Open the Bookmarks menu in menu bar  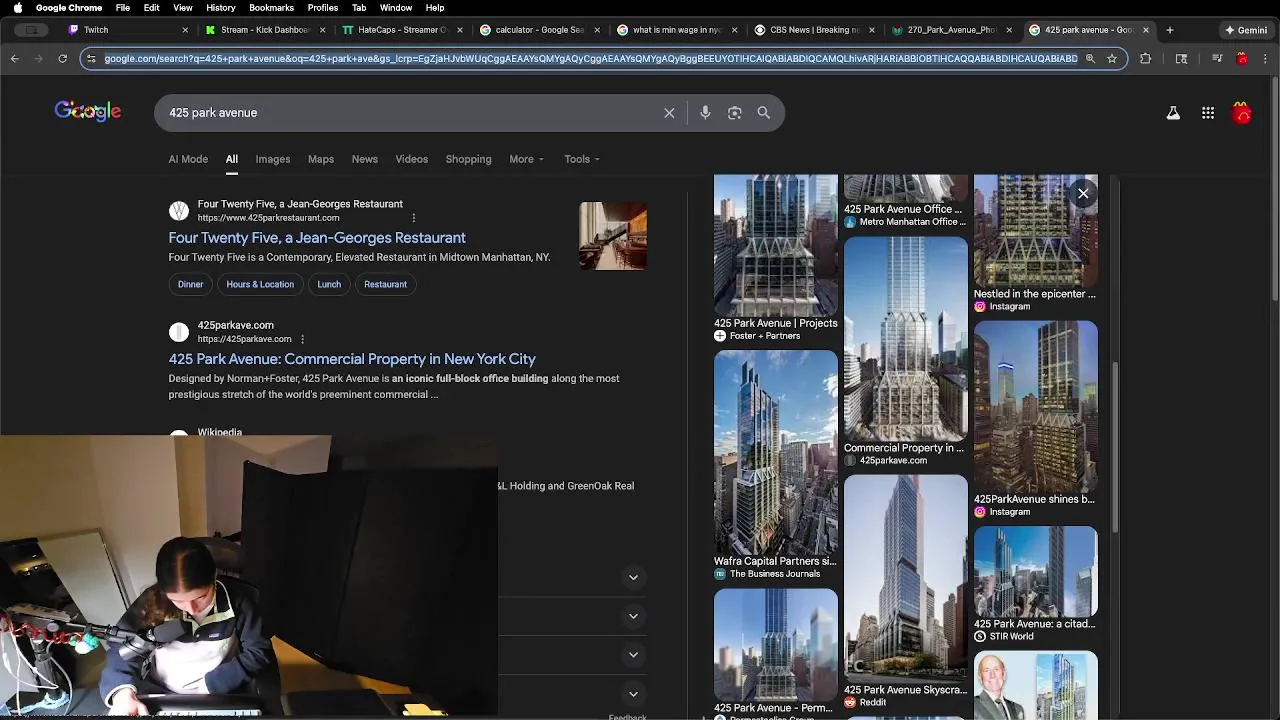271,7
